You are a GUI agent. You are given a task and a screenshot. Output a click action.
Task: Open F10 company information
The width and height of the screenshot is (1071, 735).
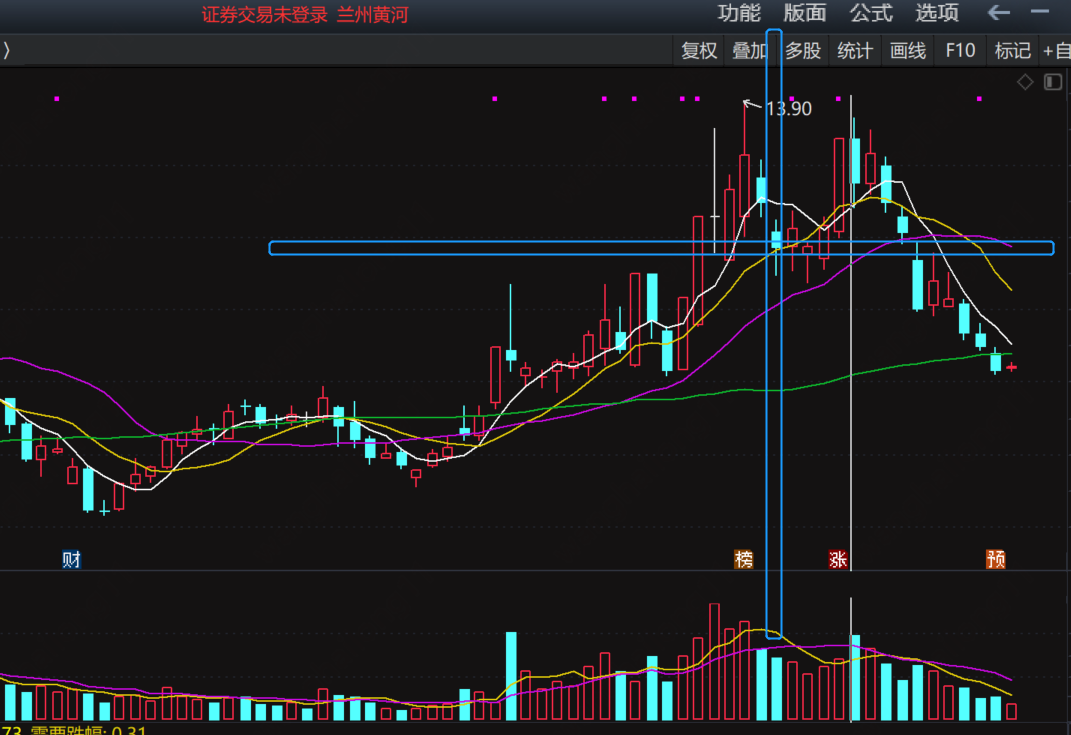click(960, 51)
